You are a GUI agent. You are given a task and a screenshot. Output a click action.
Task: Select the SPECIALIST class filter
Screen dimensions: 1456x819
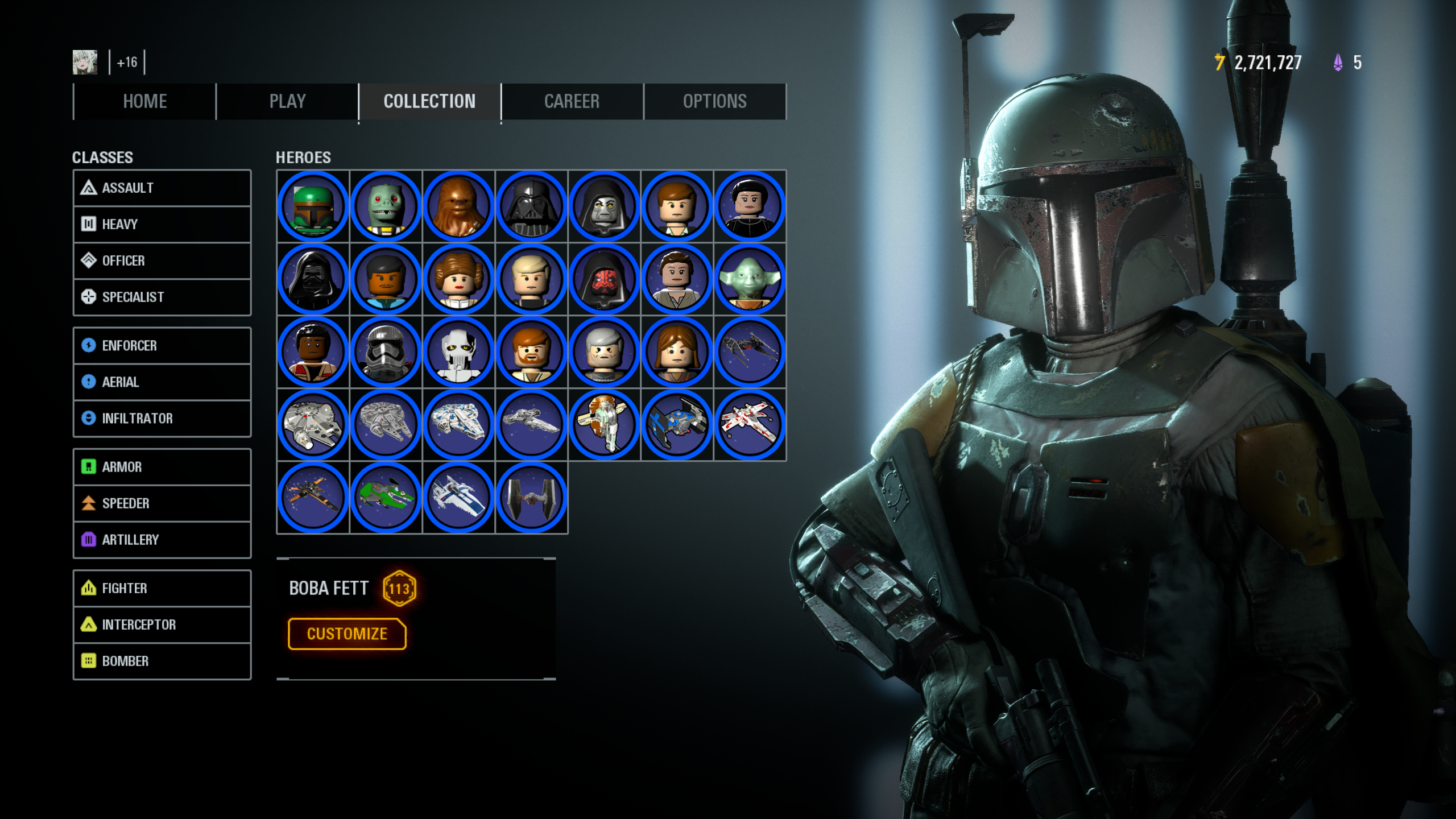click(162, 296)
